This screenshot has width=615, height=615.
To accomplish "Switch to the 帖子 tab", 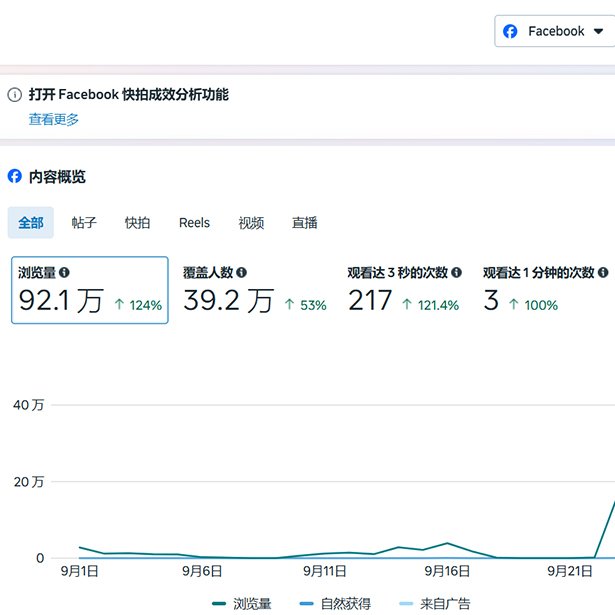I will point(84,222).
